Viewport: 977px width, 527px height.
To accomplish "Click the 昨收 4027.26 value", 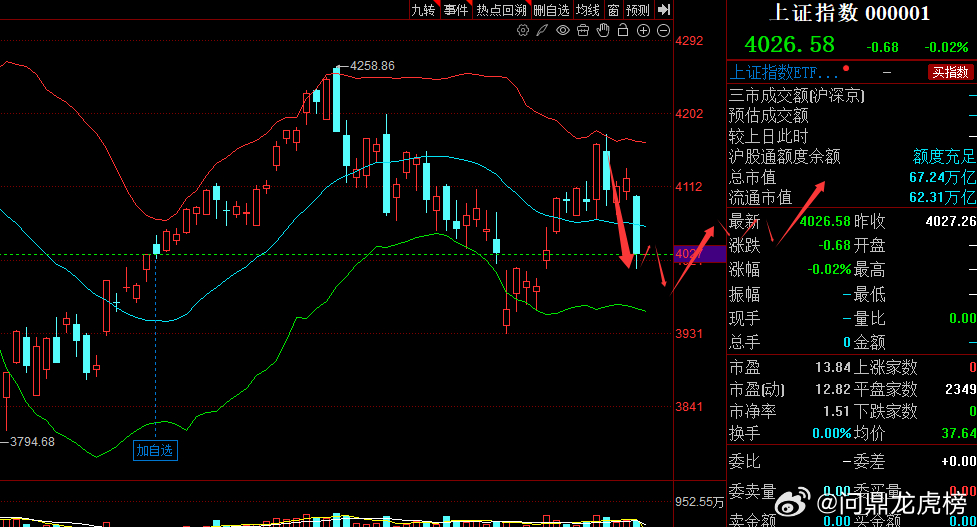I will 950,221.
